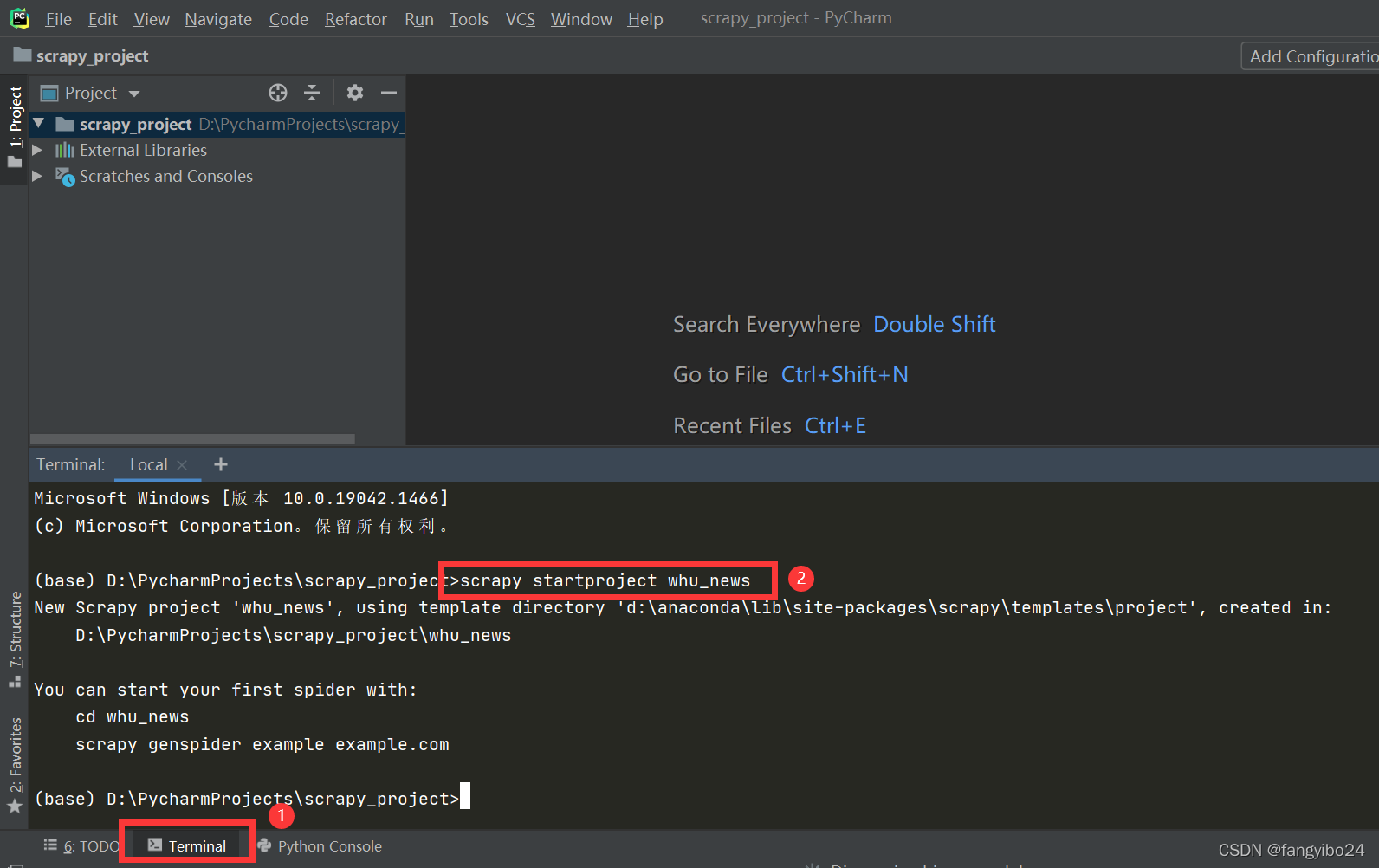Click the 'Ctrl+E' Recent Files shortcut text
The height and width of the screenshot is (868, 1379).
click(835, 426)
